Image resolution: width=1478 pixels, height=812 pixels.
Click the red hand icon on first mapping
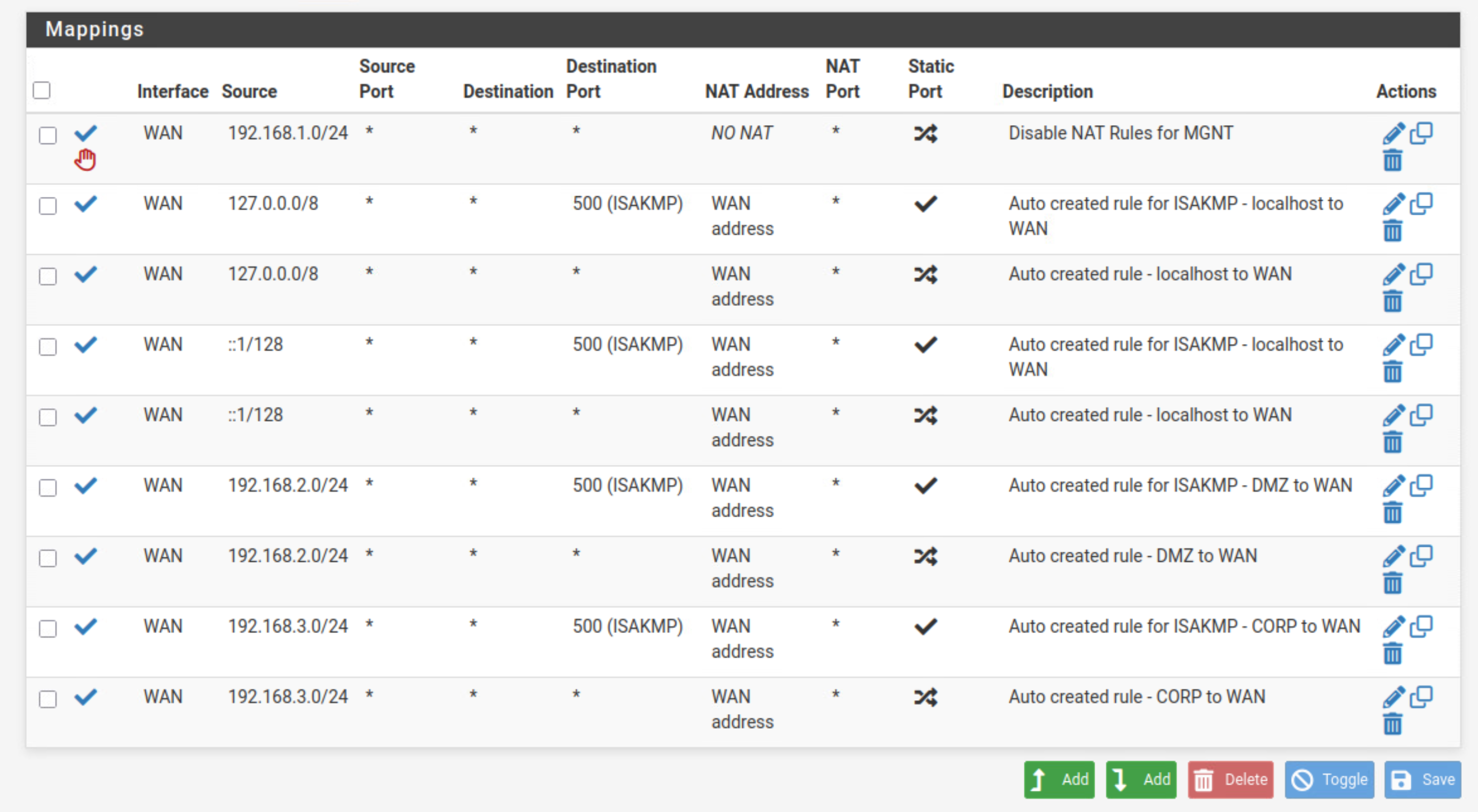point(85,160)
